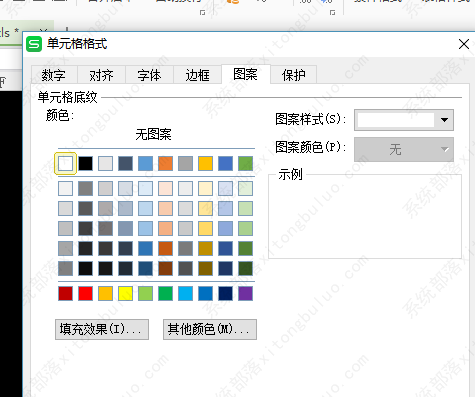The width and height of the screenshot is (475, 397).
Task: Open the 字体 tab
Action: pyautogui.click(x=149, y=75)
